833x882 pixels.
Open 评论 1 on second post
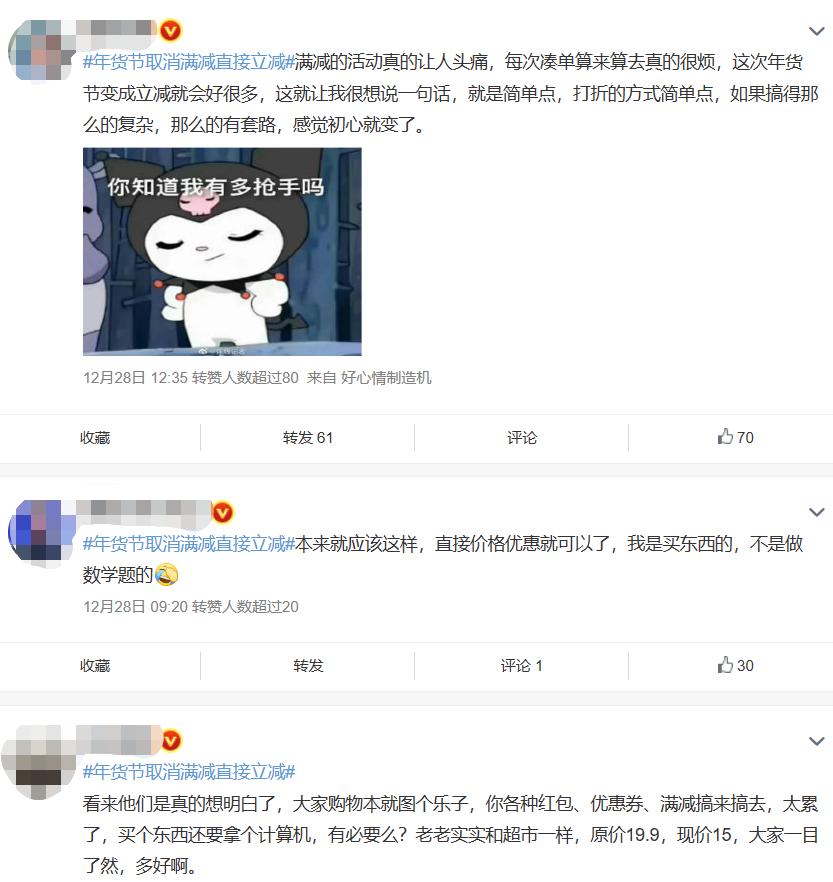(522, 666)
